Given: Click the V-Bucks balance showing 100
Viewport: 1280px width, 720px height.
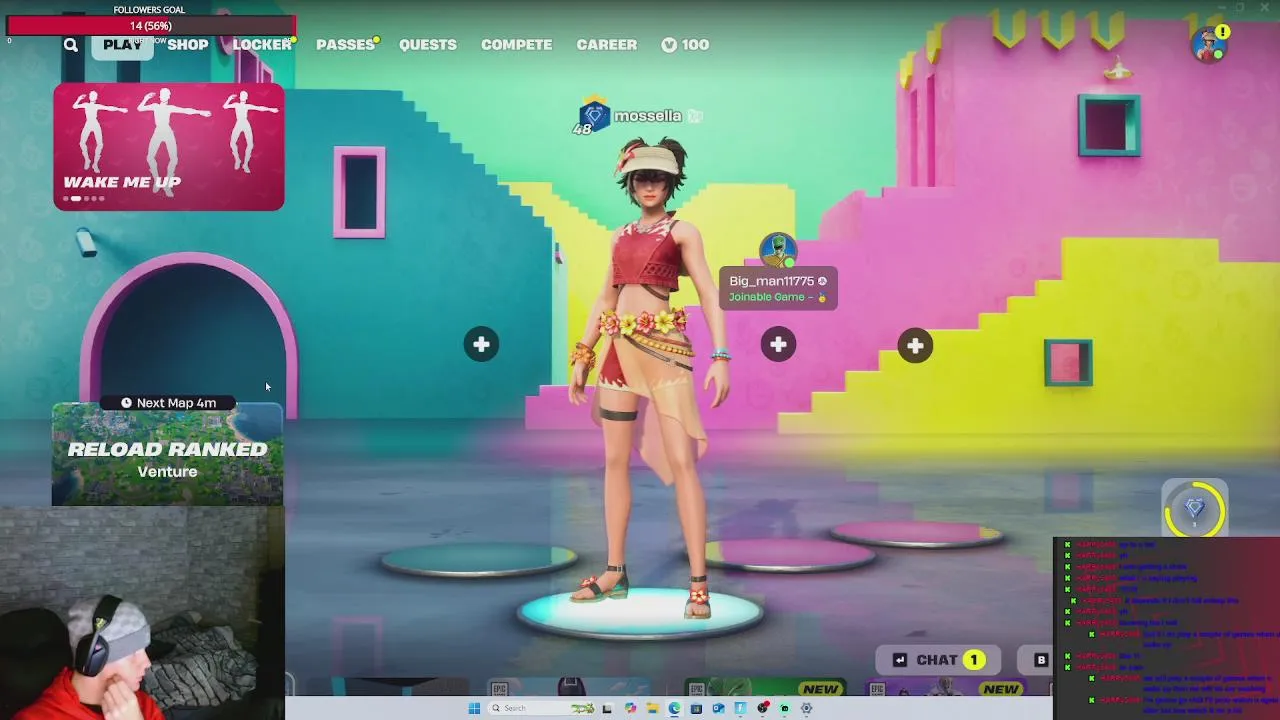Looking at the screenshot, I should [685, 45].
